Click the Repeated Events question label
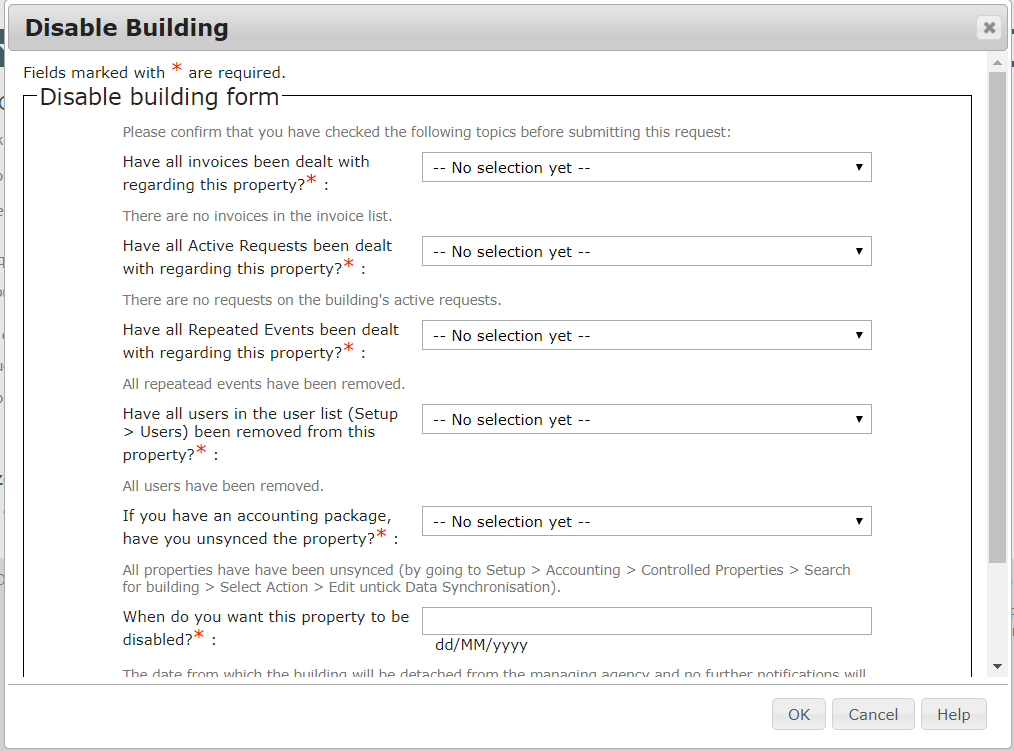 point(260,341)
